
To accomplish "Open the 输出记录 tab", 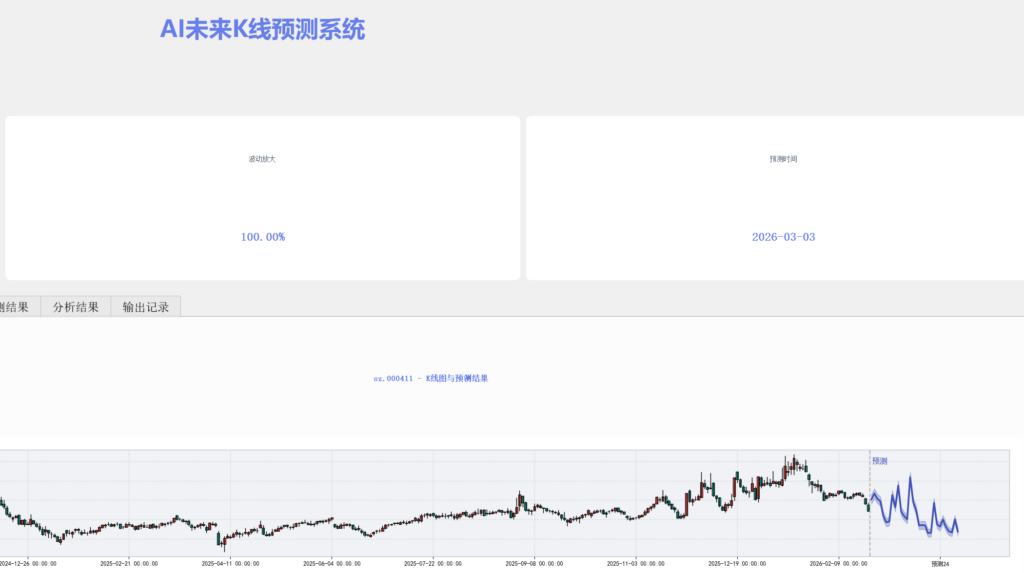I will [146, 307].
